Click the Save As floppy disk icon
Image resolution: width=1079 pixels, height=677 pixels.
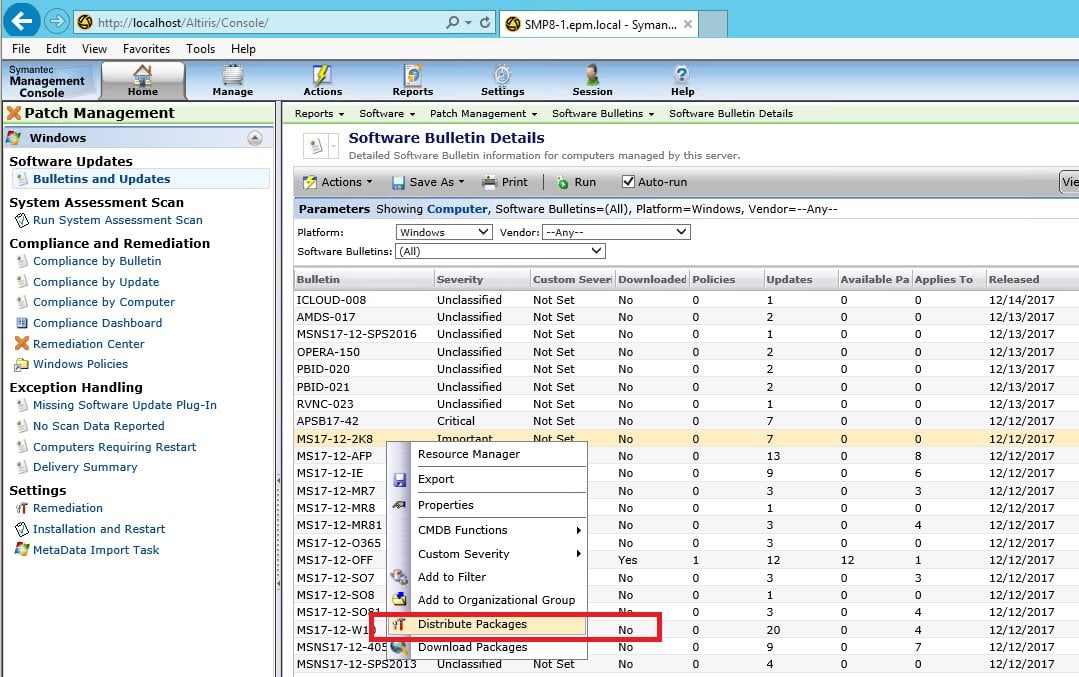pyautogui.click(x=398, y=182)
